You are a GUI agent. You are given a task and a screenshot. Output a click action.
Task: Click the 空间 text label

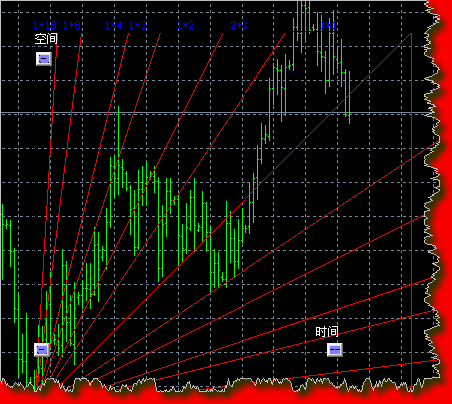coord(46,39)
